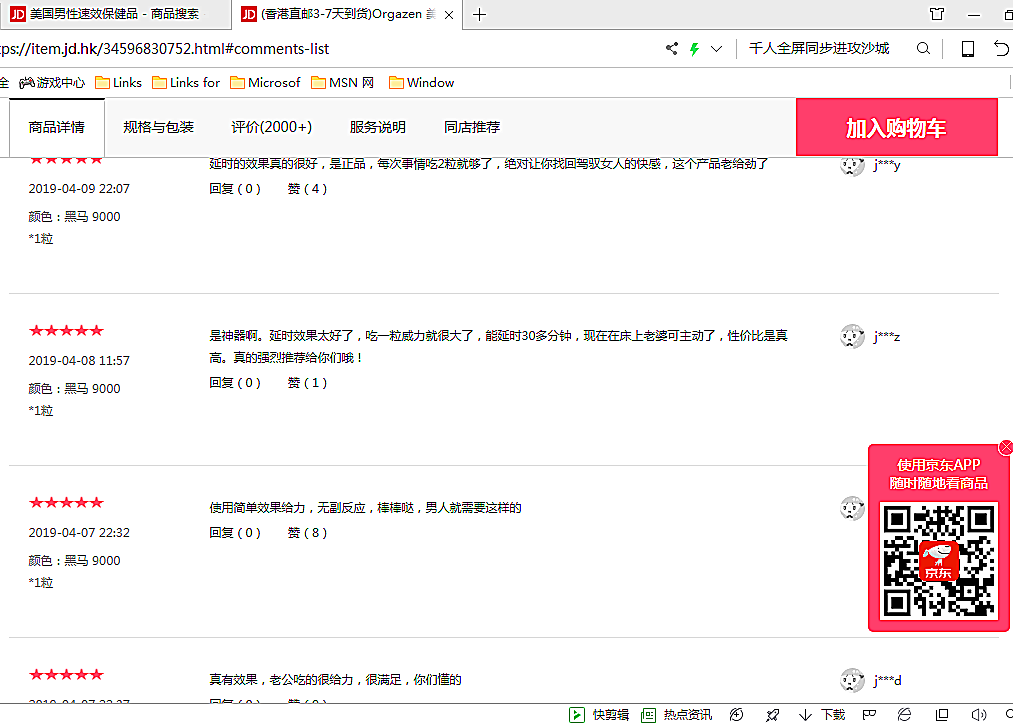The image size is (1013, 727).
Task: Open a new browser tab
Action: tap(480, 14)
